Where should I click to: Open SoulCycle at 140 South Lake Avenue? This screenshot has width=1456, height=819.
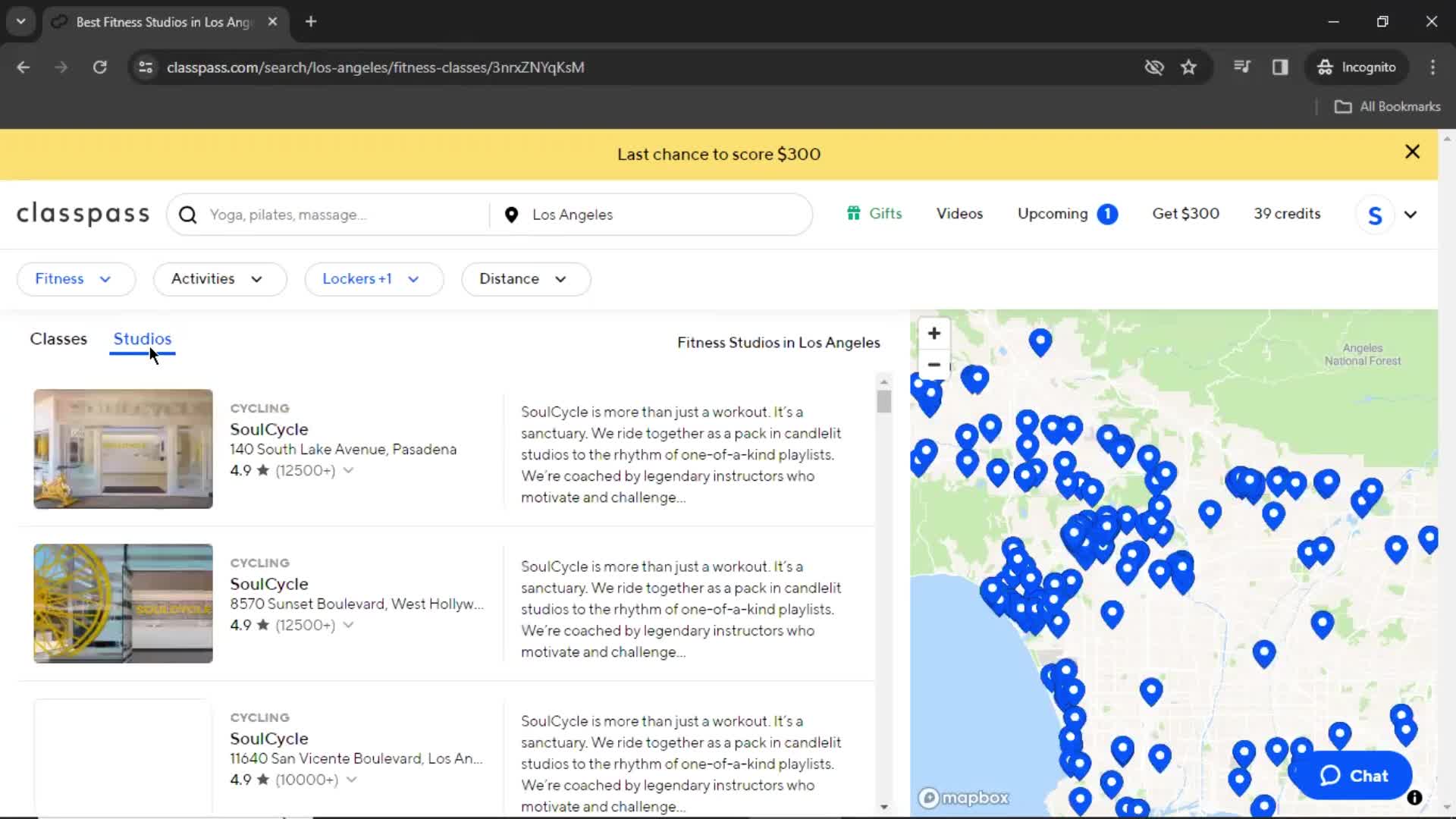tap(269, 429)
